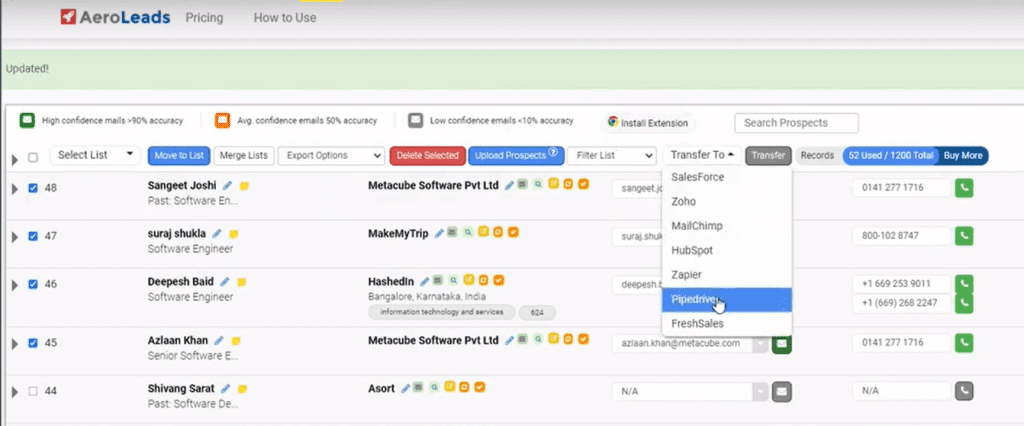The image size is (1024, 426).
Task: Open yellow note icon next to Deepesh Baid
Action: click(x=241, y=282)
